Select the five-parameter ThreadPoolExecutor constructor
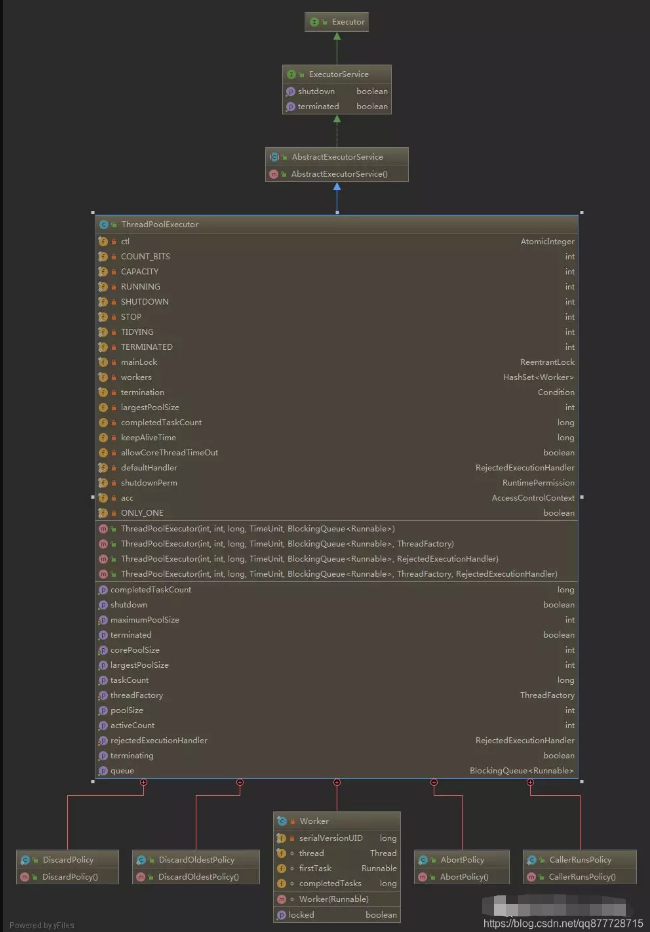This screenshot has height=932, width=650. pyautogui.click(x=258, y=528)
